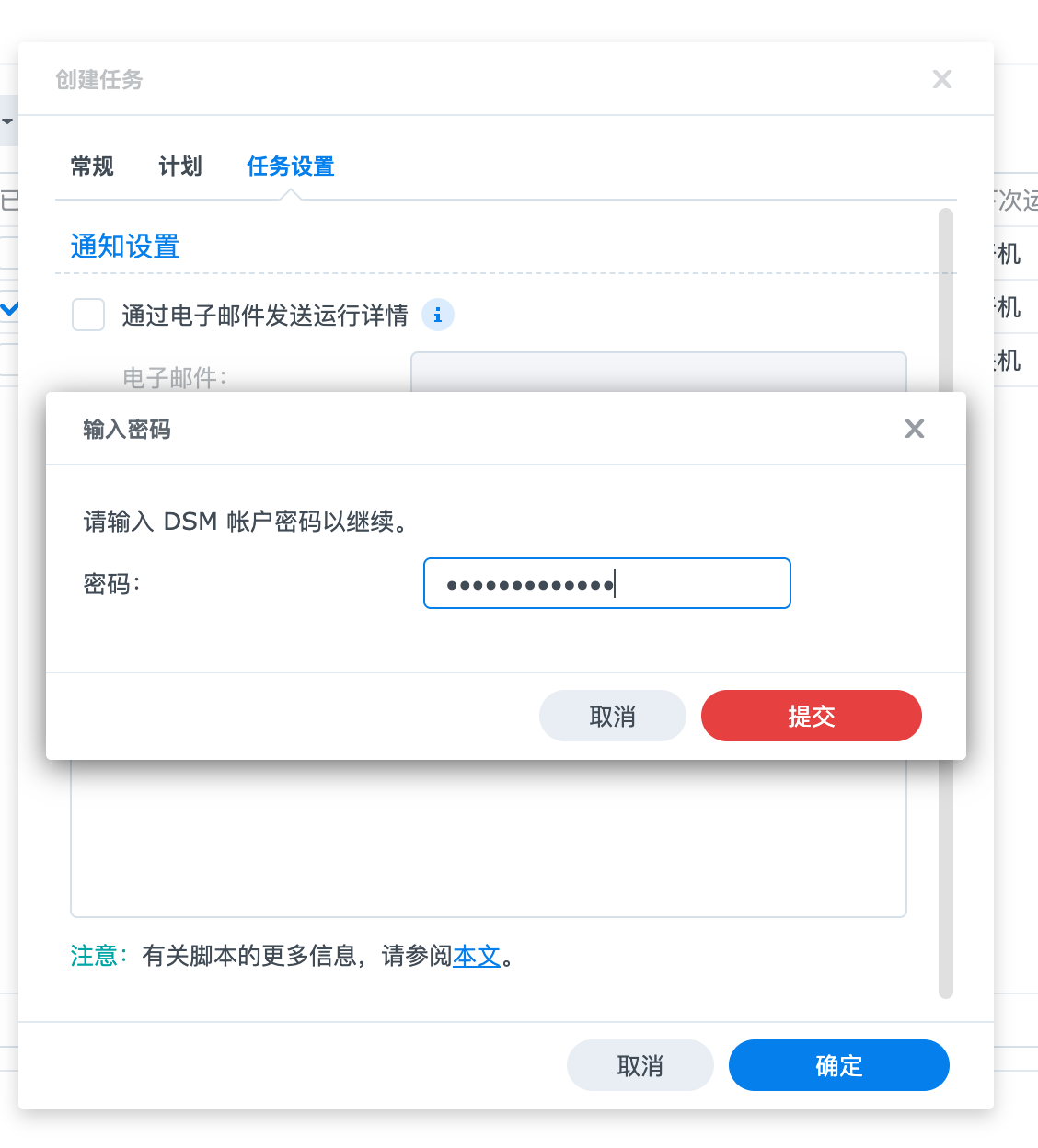The image size is (1038, 1148).
Task: Click 取消 at the bottom of 创建任务
Action: 640,1065
